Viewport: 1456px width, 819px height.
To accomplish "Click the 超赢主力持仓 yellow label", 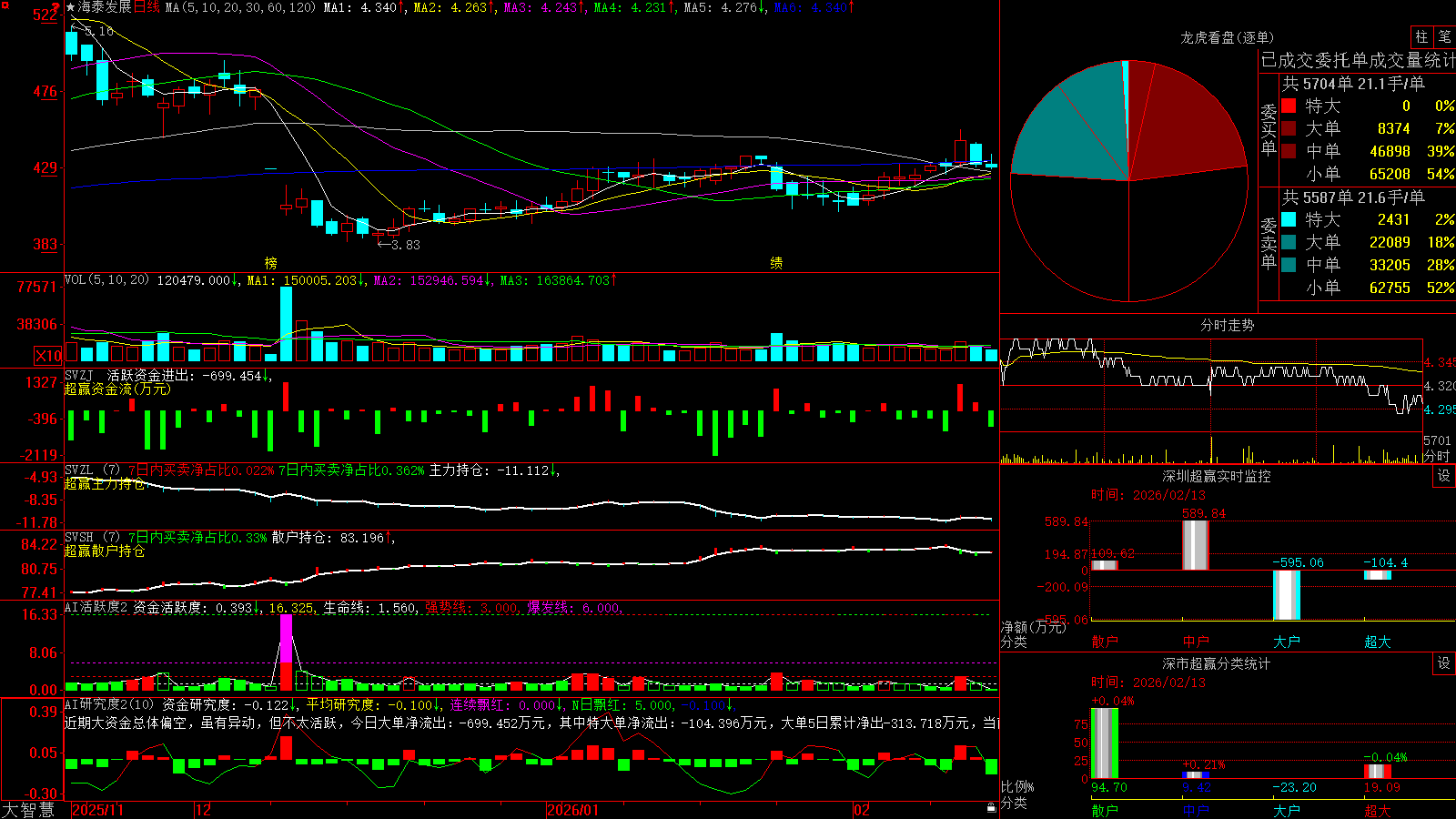I will pos(105,483).
